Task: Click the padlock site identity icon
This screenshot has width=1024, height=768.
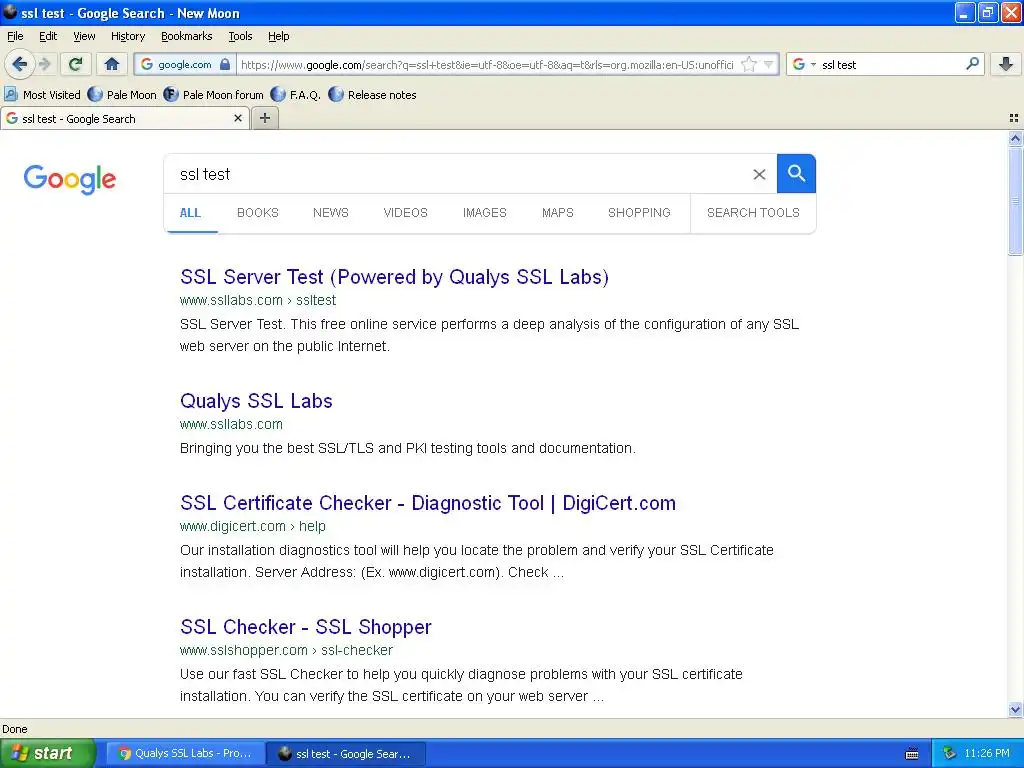Action: pyautogui.click(x=225, y=64)
